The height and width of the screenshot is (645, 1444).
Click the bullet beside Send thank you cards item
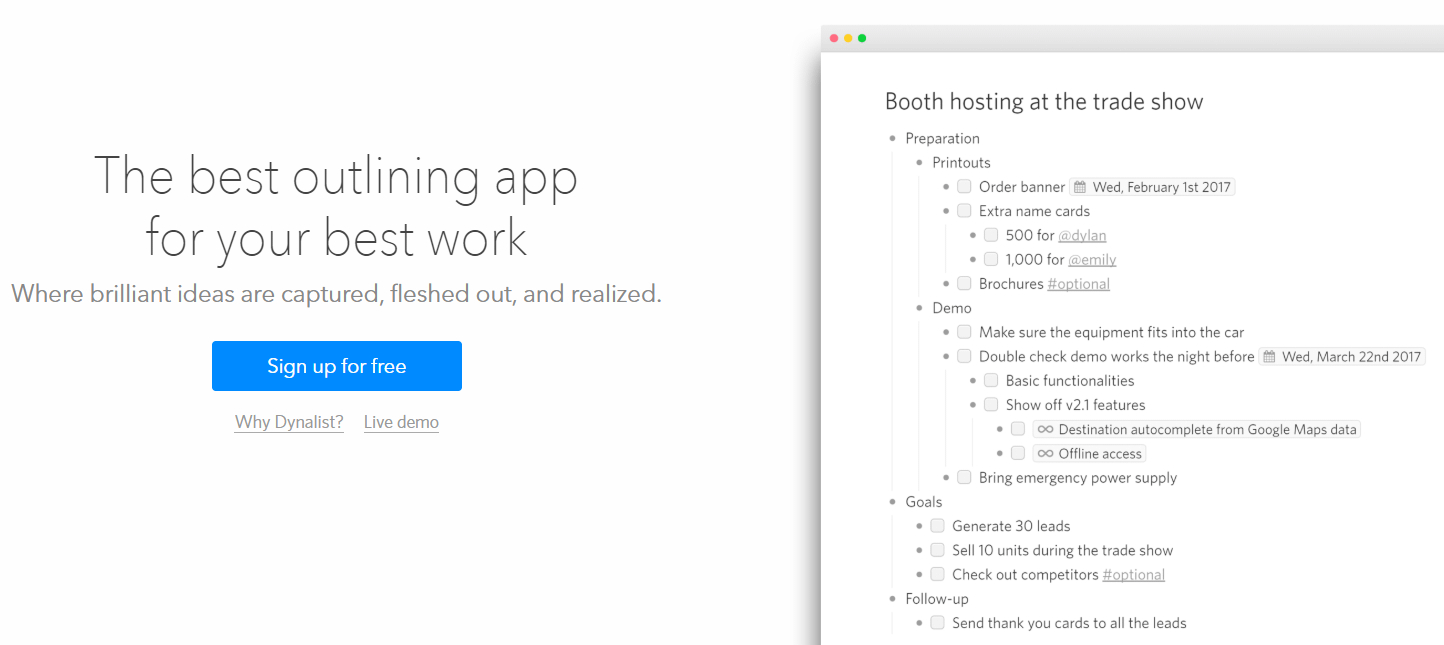coord(920,622)
